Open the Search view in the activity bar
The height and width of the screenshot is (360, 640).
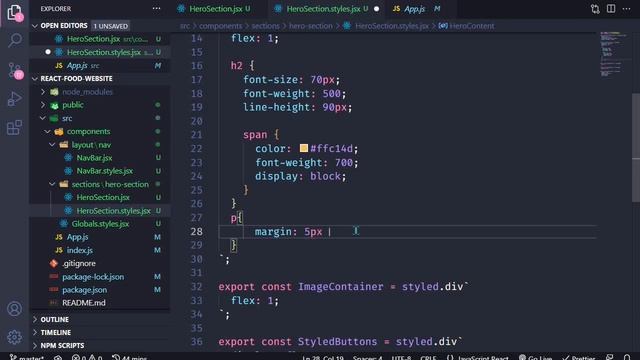(15, 40)
